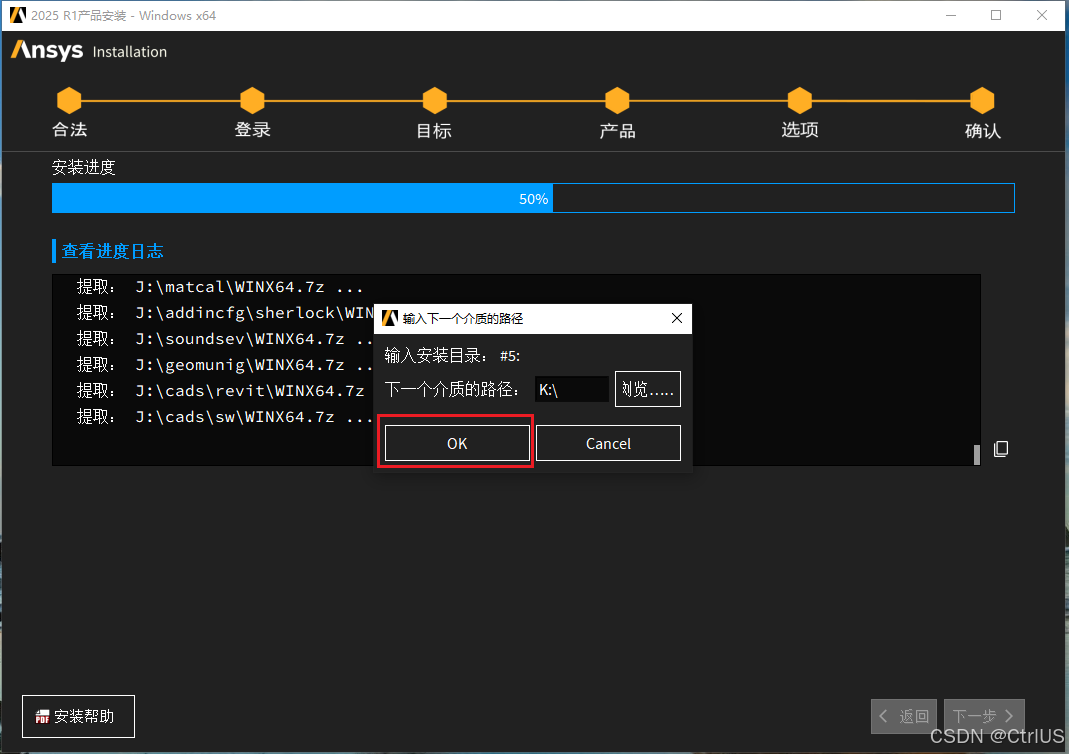This screenshot has height=754, width=1069.
Task: Maximize the Ansys installer window
Action: click(996, 15)
